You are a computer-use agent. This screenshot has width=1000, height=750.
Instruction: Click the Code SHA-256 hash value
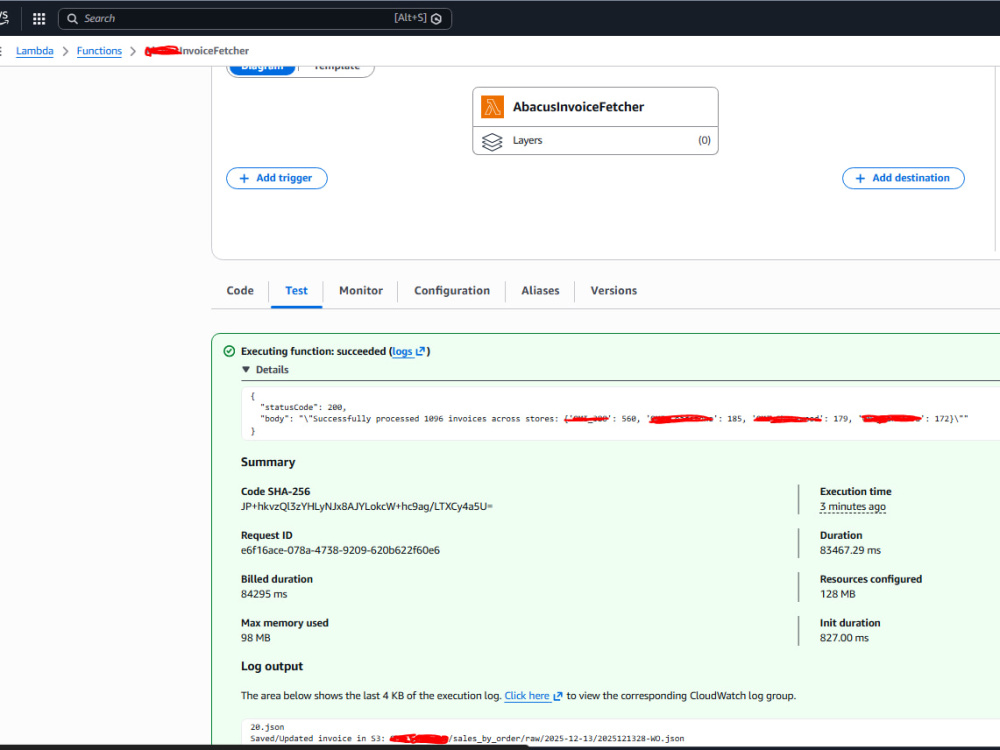click(367, 506)
